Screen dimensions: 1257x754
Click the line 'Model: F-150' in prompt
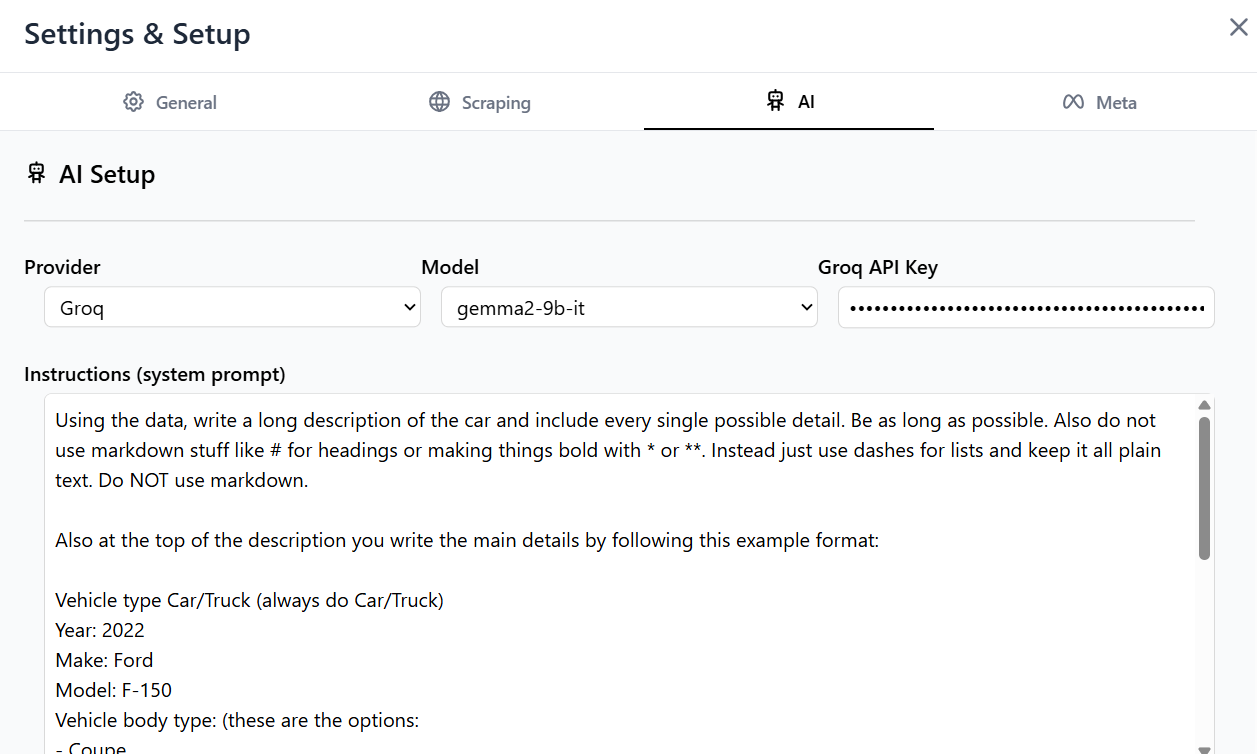(x=113, y=690)
